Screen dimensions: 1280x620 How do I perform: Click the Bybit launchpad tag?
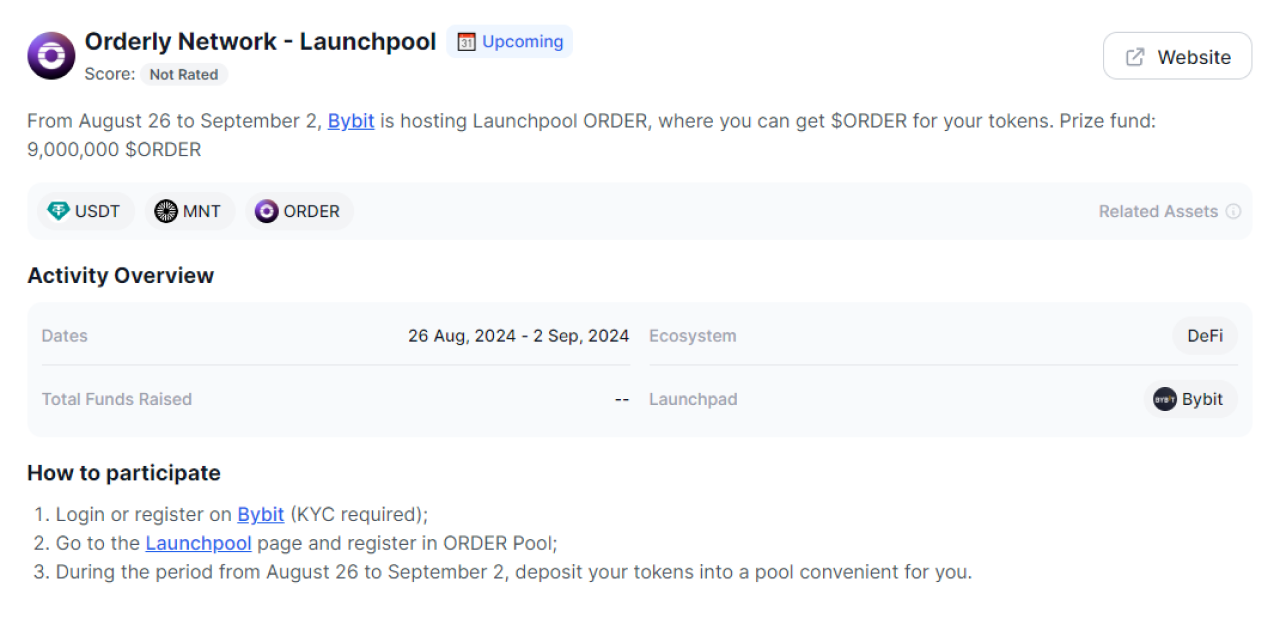pos(1191,399)
